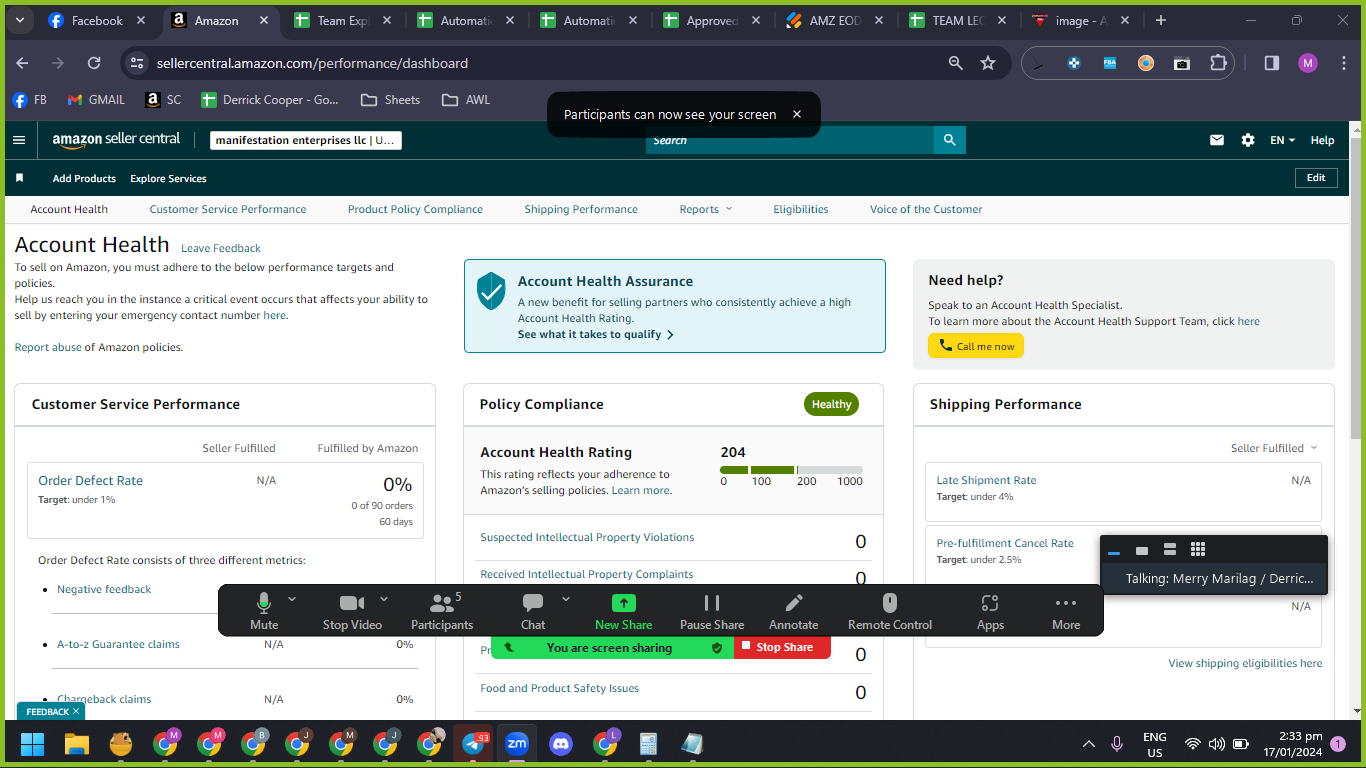The image size is (1366, 768).
Task: Mute the Zoom microphone
Action: pyautogui.click(x=264, y=612)
